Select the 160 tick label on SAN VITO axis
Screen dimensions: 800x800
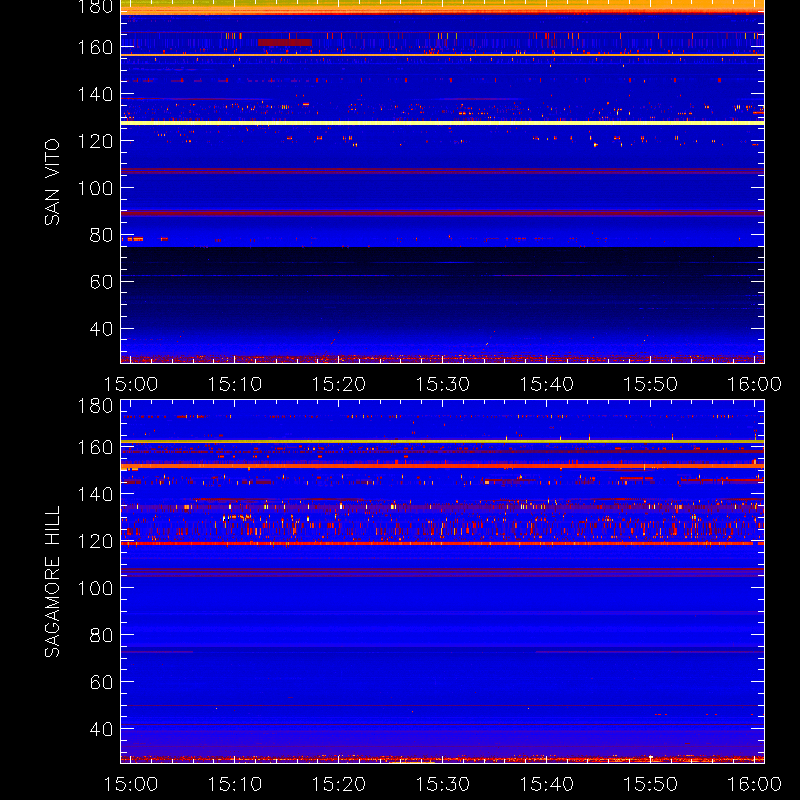click(x=95, y=47)
